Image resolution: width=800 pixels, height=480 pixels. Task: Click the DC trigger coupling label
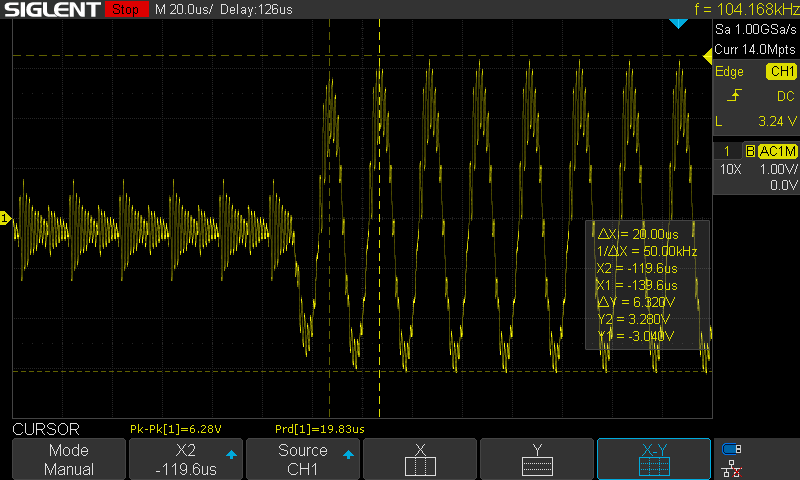pyautogui.click(x=786, y=96)
